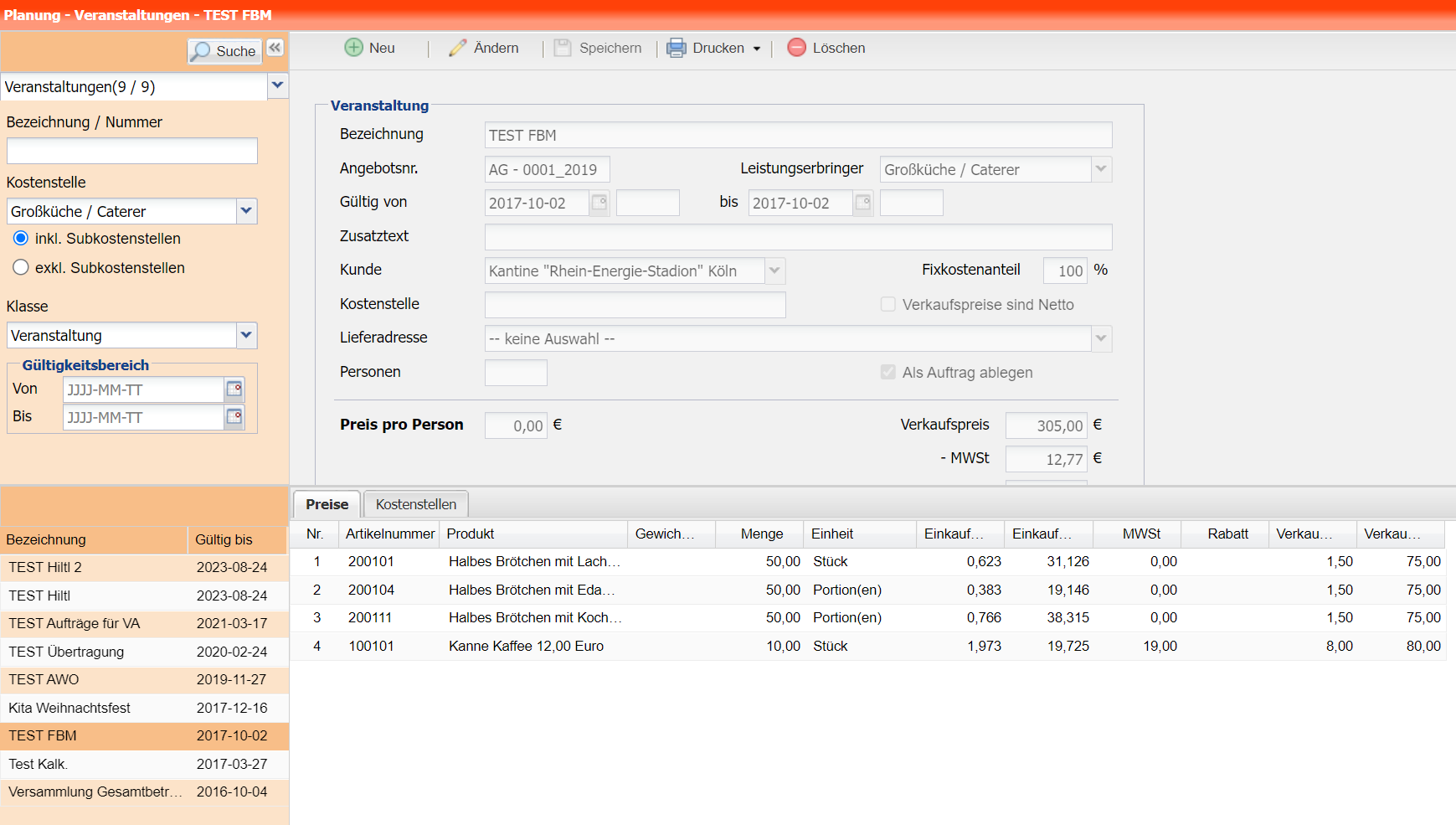1456x825 pixels.
Task: Open calendar picker for Von date
Action: point(234,389)
